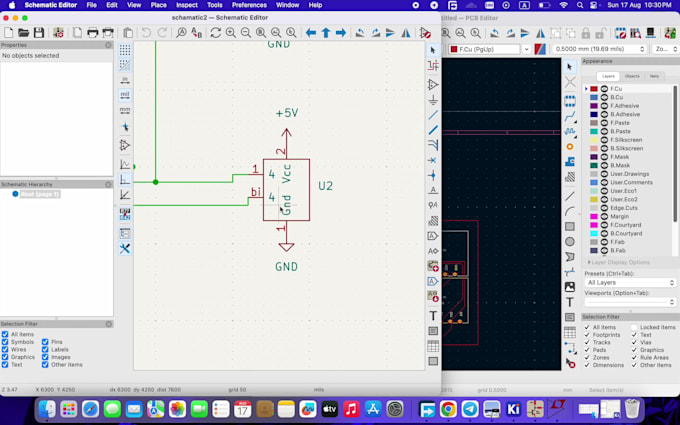Open the Tools menu
Image resolution: width=680 pixels, height=425 pixels.
215,5
